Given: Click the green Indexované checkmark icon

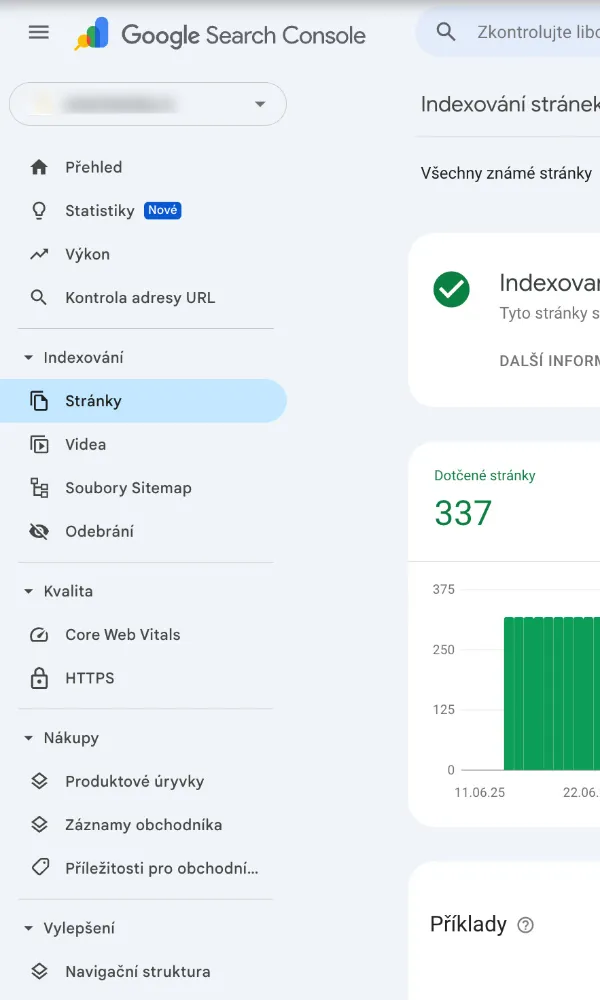Looking at the screenshot, I should click(x=451, y=289).
